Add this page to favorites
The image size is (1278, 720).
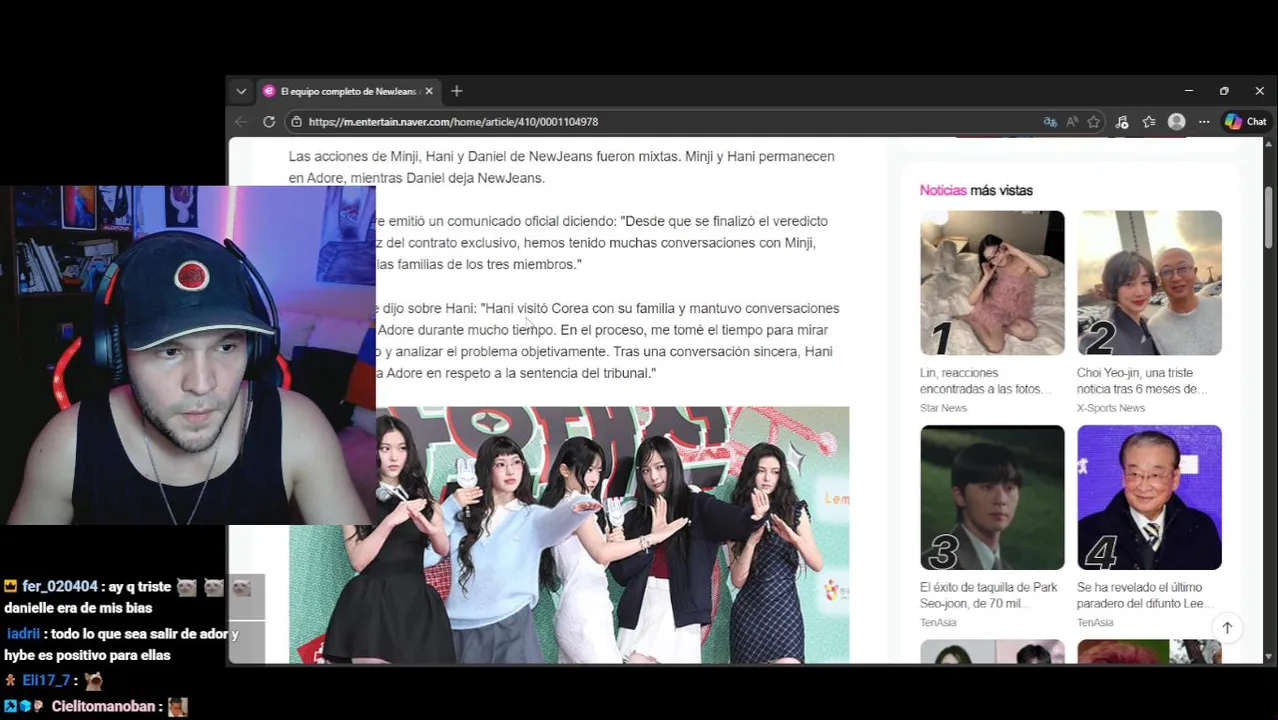point(1094,122)
